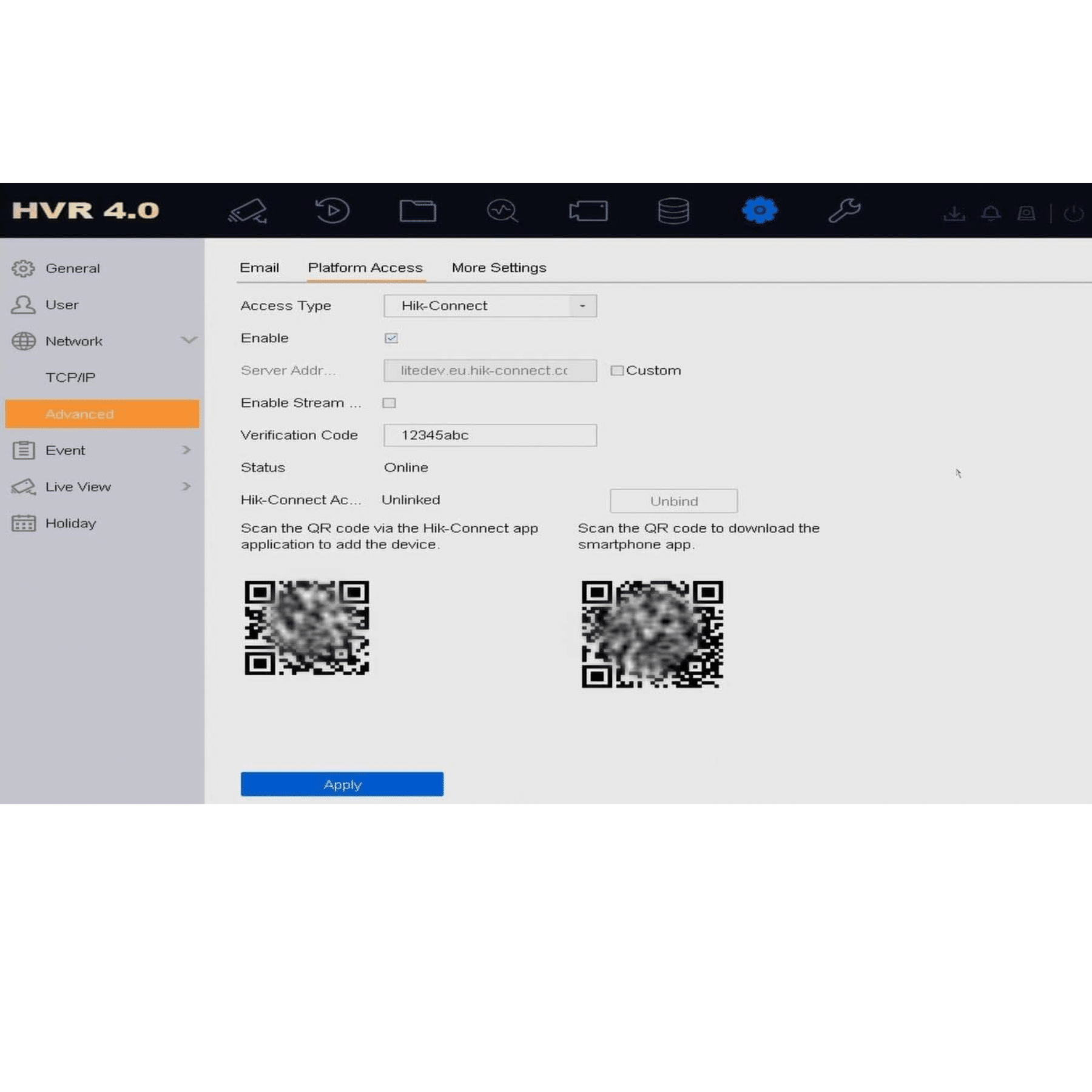This screenshot has width=1092, height=1092.
Task: Open the storage database icon
Action: click(673, 211)
